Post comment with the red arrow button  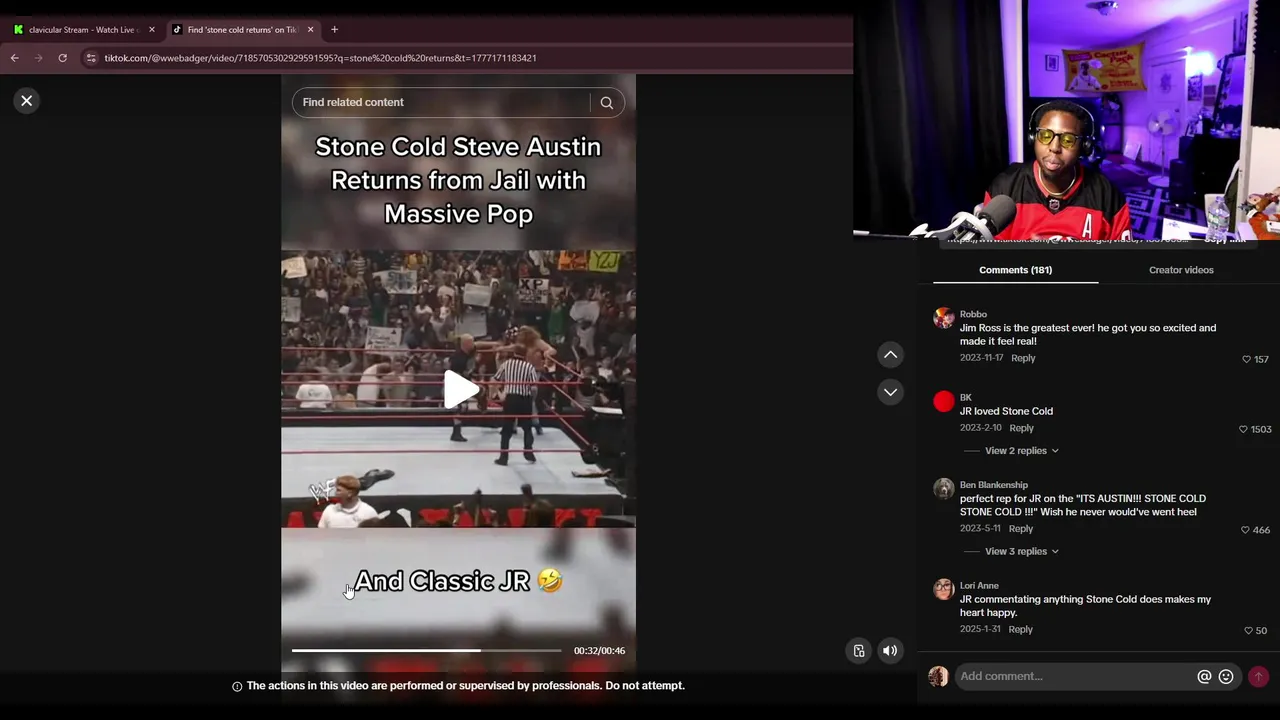1258,677
